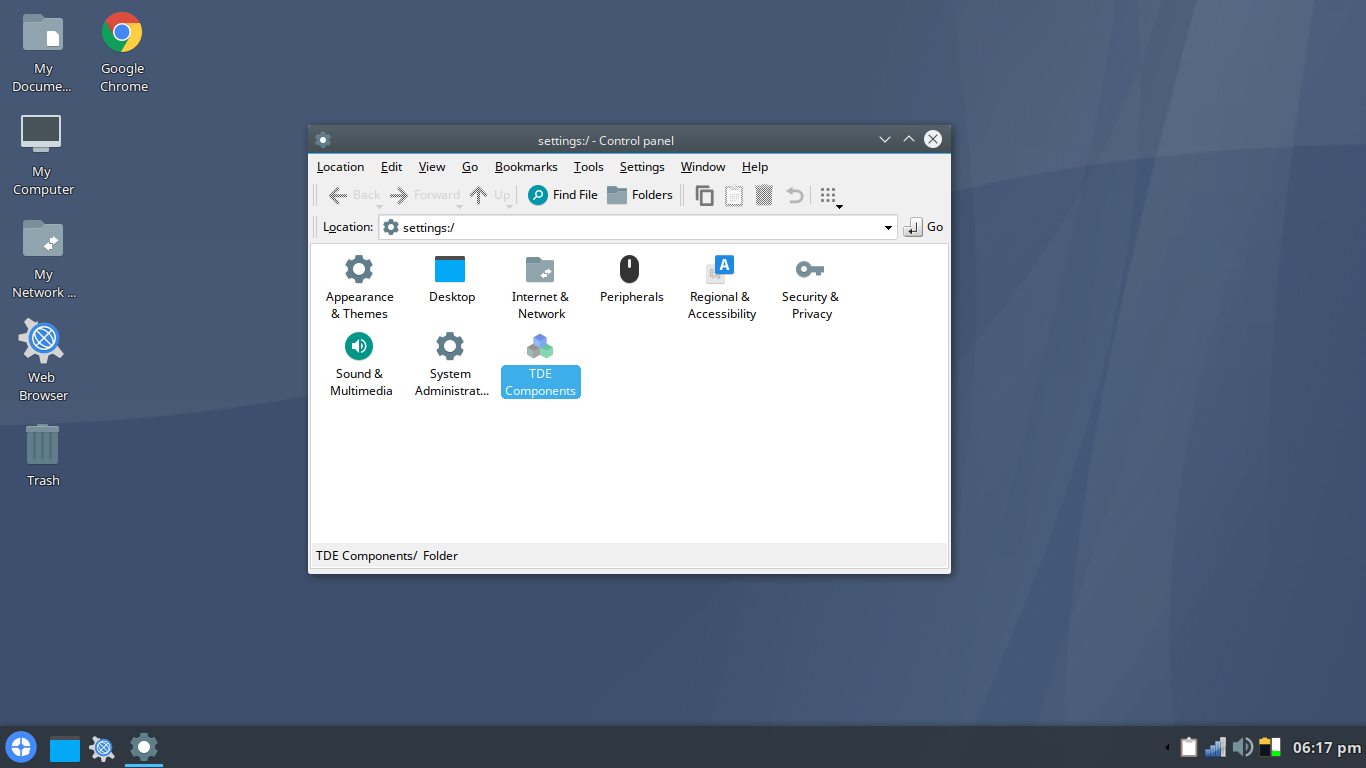The width and height of the screenshot is (1366, 768).
Task: Open Regional & Accessibility category
Action: 721,287
